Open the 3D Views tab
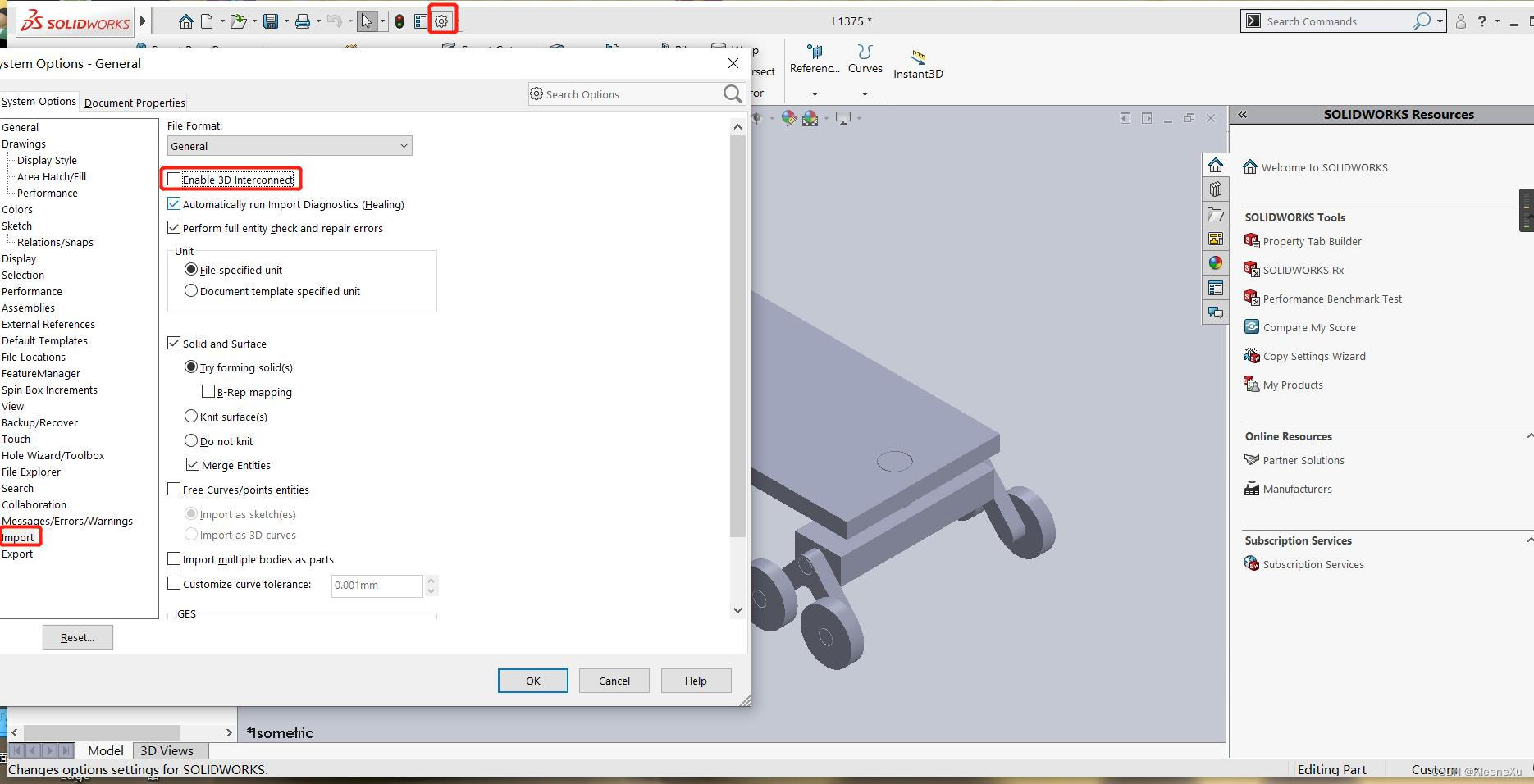 pyautogui.click(x=167, y=750)
